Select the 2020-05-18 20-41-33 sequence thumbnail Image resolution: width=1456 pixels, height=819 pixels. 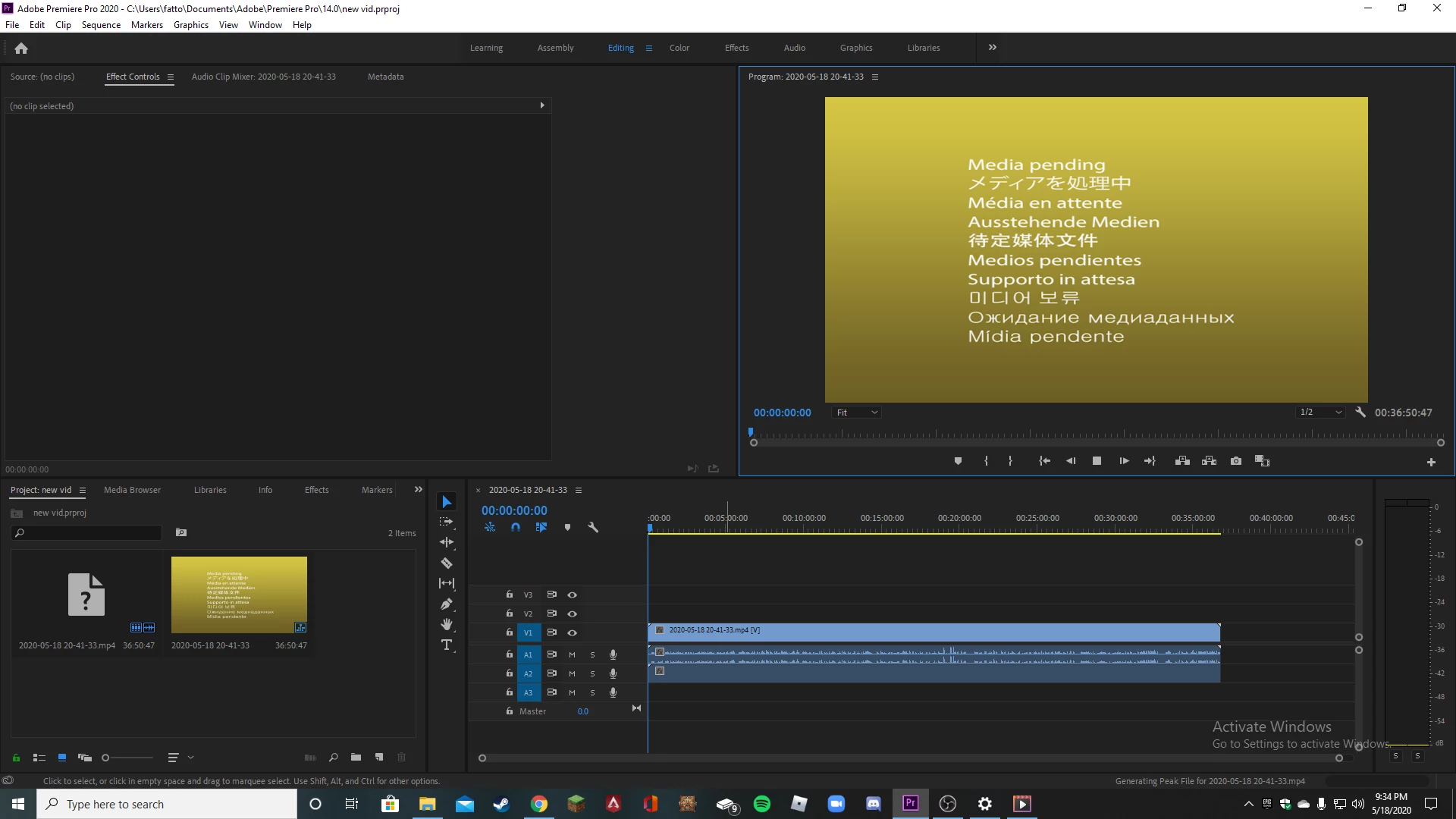click(239, 595)
